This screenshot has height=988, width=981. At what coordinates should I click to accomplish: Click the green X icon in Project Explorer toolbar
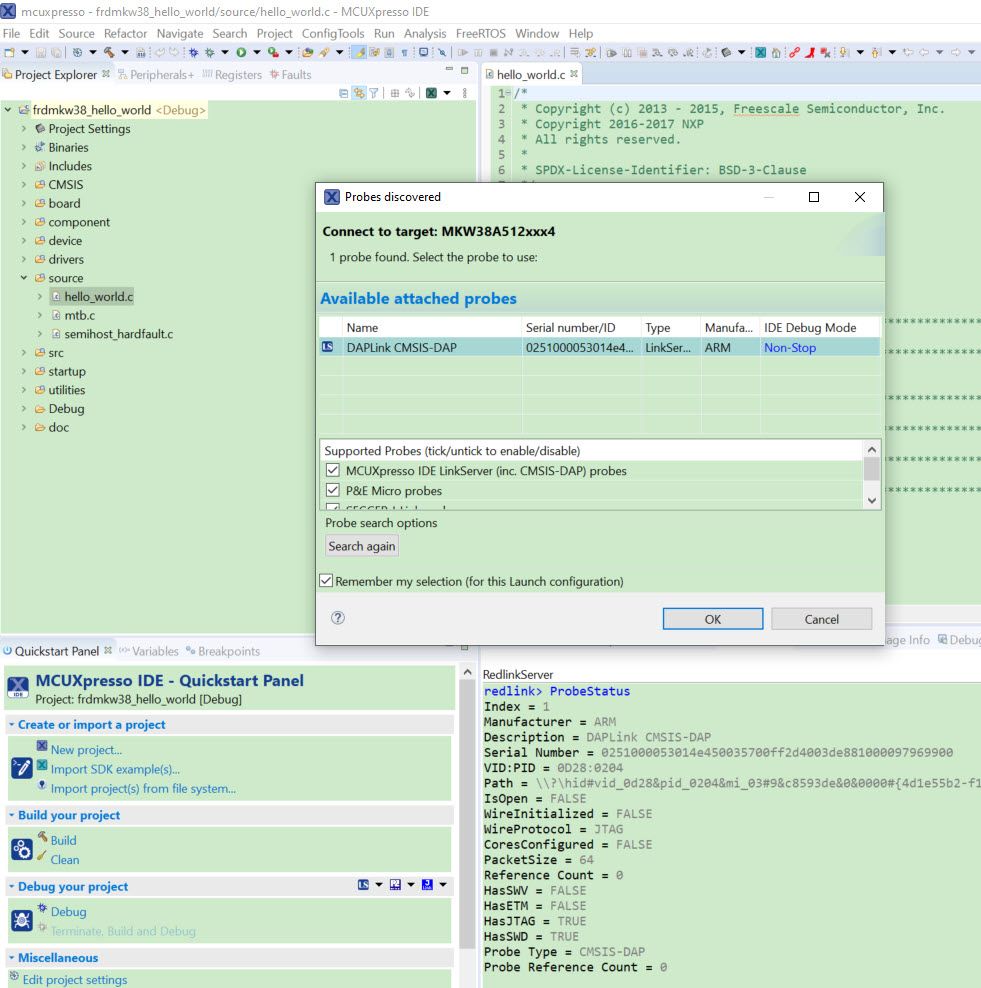click(x=431, y=93)
